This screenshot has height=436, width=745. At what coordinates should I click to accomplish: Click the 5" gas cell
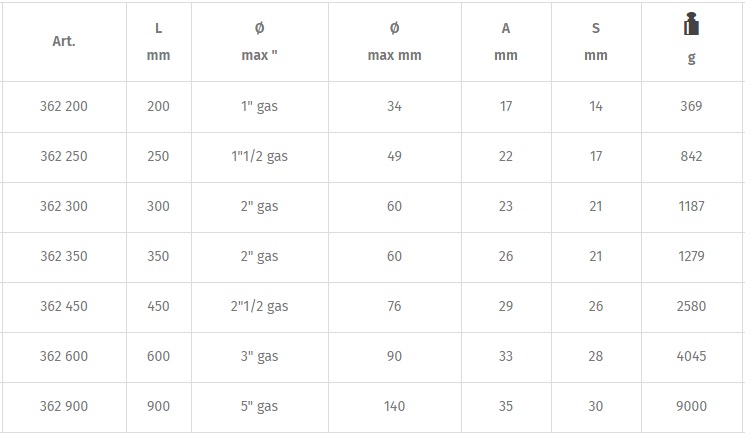pos(259,406)
